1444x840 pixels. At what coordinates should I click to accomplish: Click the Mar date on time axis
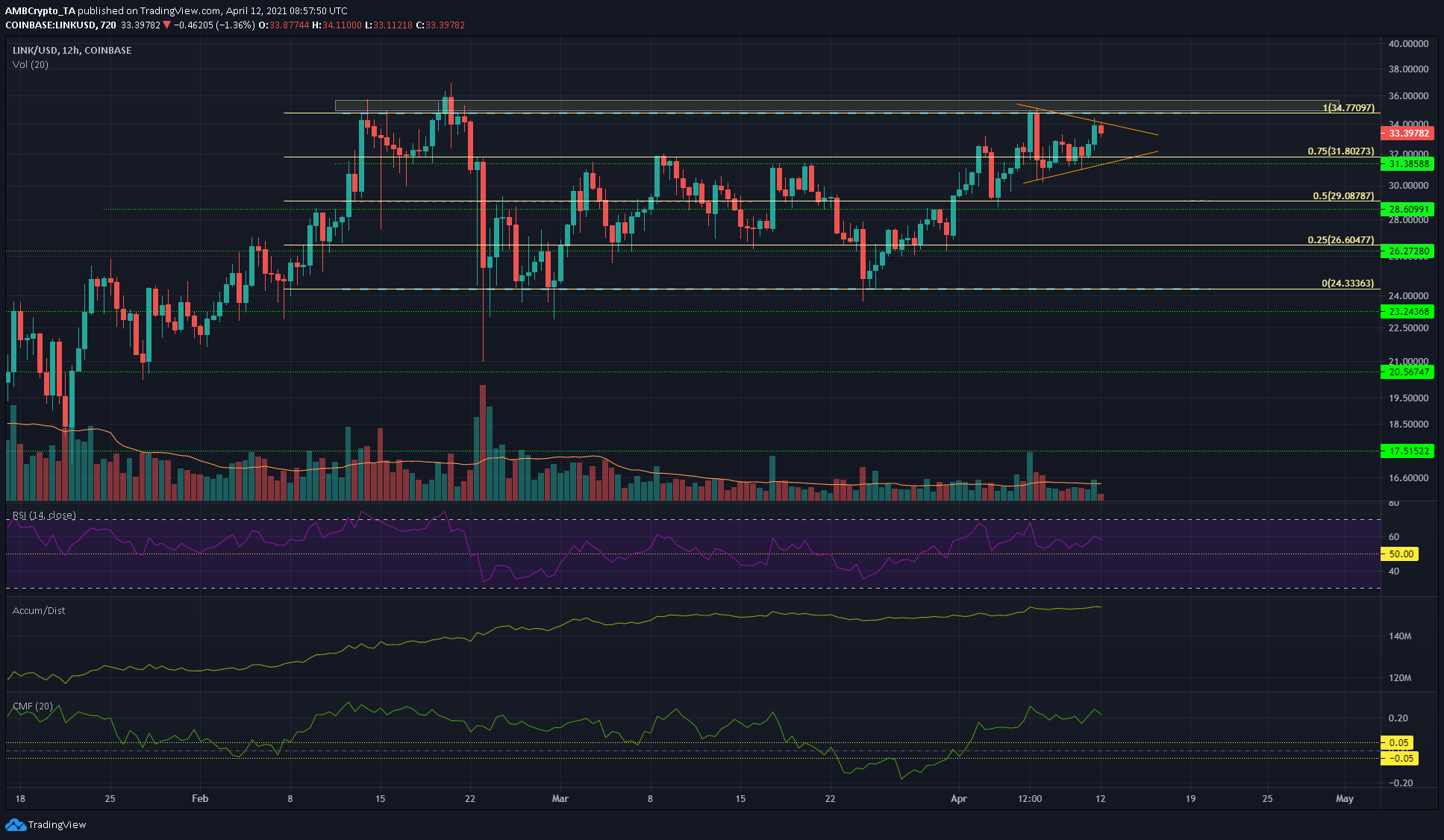tap(560, 798)
